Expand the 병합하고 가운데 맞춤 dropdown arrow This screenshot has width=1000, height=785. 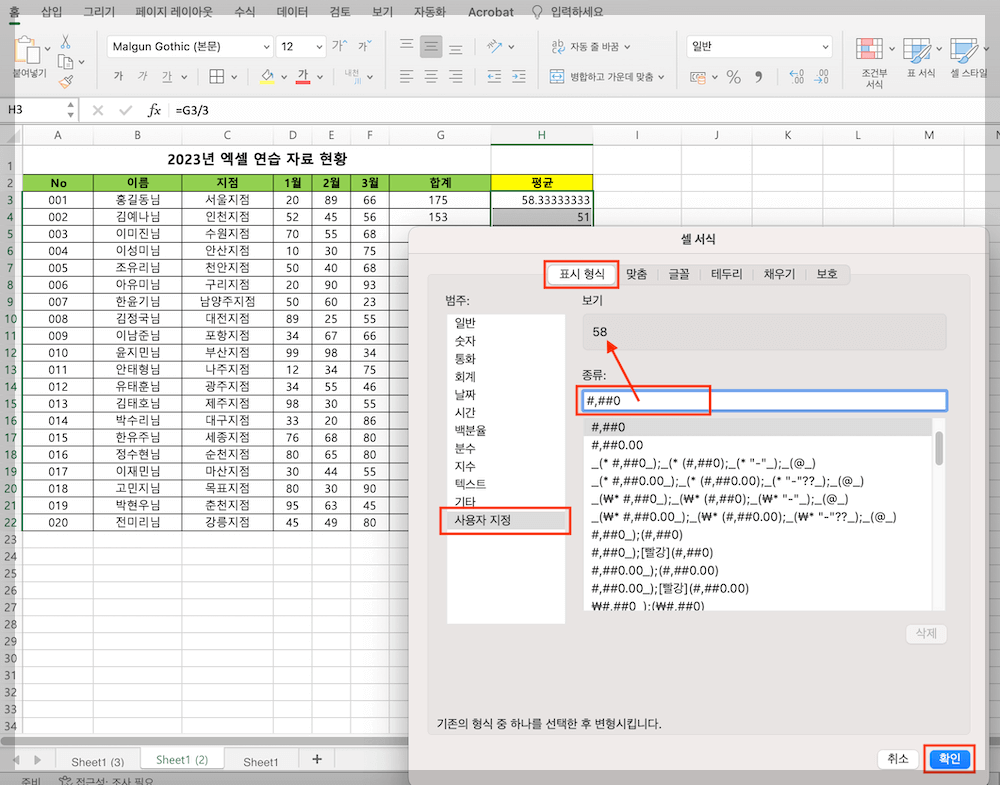coord(661,77)
